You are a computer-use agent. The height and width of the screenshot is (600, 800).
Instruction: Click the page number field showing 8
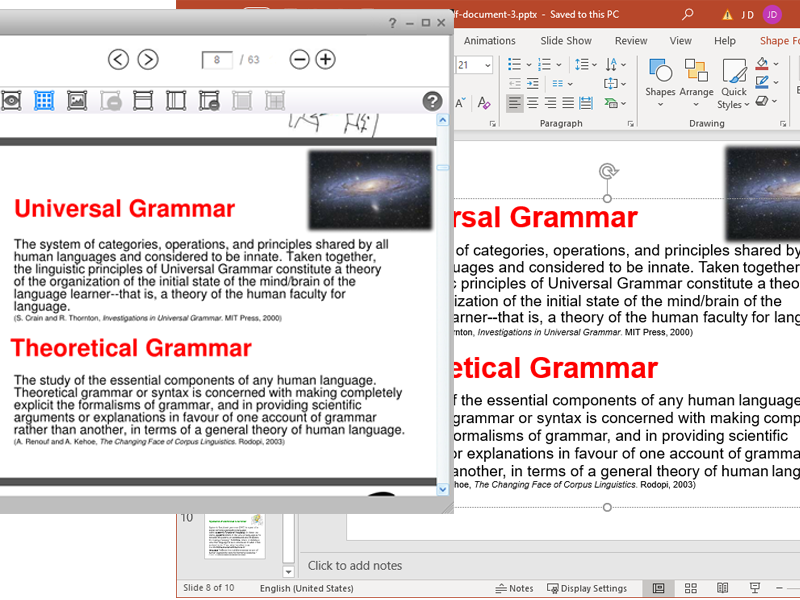pos(217,60)
